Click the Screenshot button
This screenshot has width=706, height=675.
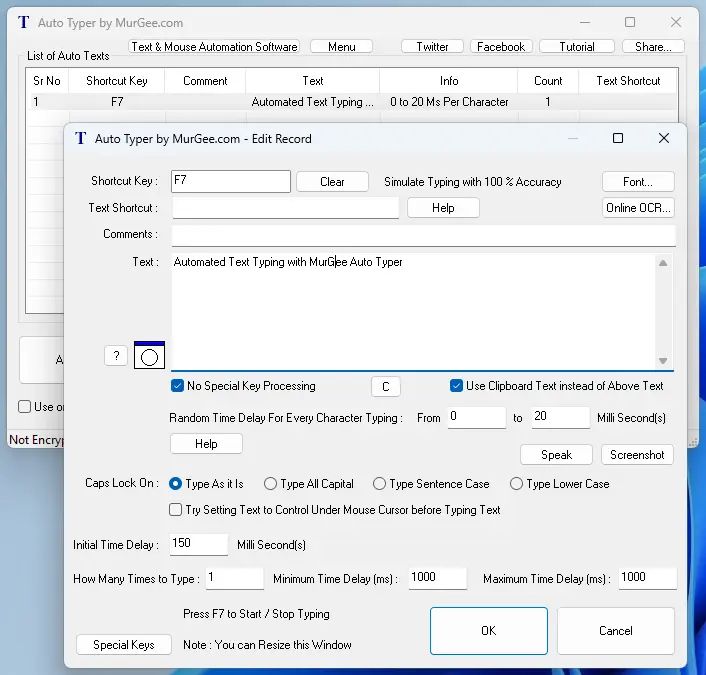(637, 455)
